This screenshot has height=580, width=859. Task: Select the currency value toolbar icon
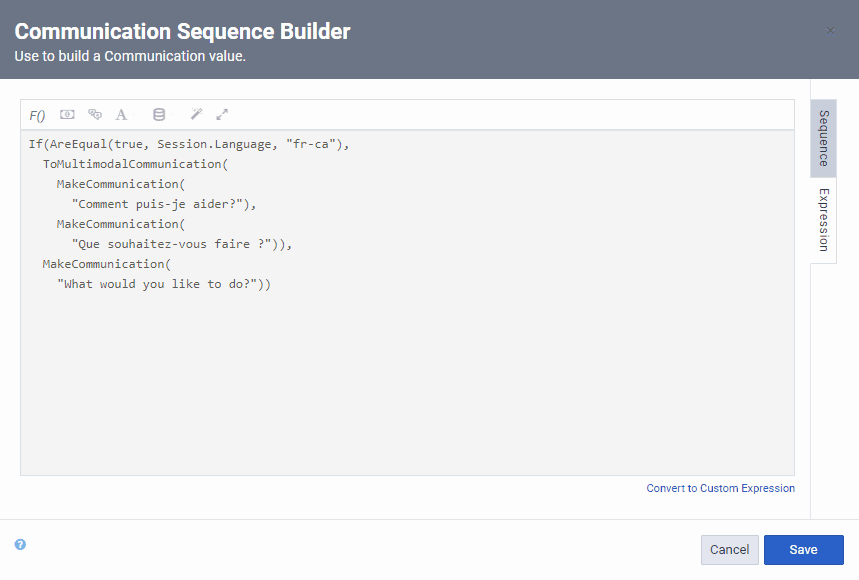click(67, 114)
